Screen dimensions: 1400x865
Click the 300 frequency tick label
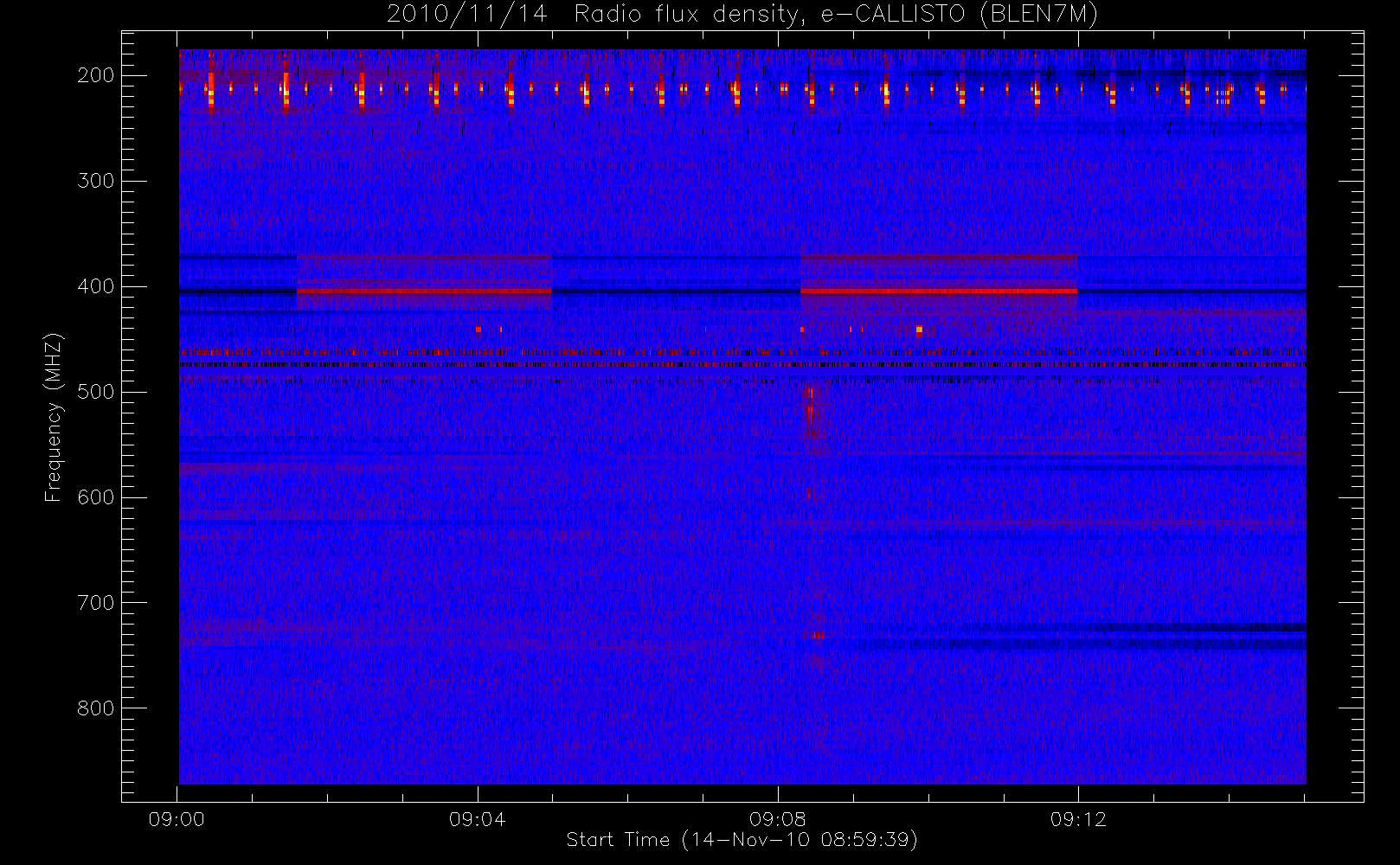tap(95, 181)
